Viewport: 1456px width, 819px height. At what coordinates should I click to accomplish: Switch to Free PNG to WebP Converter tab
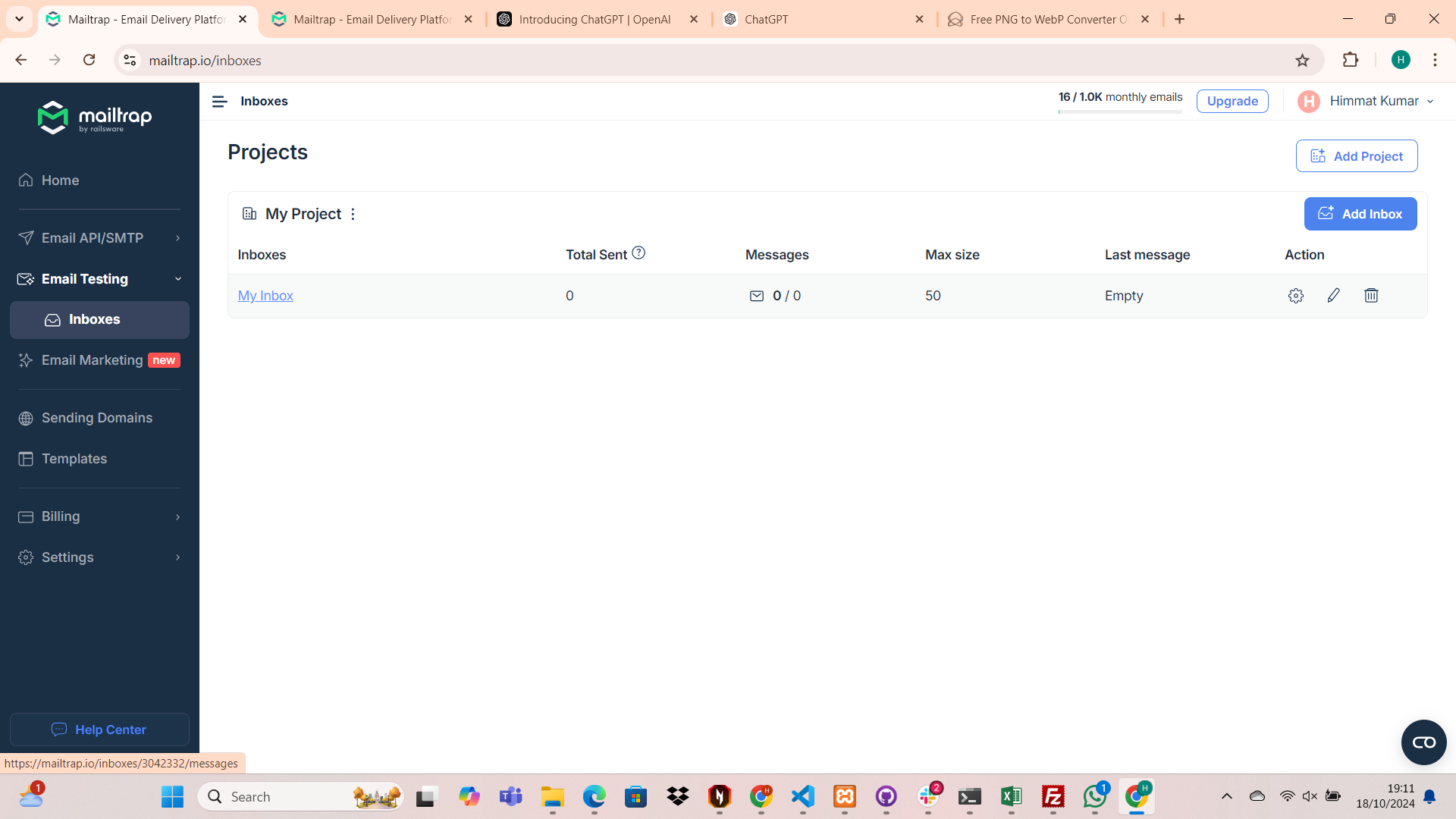pyautogui.click(x=1049, y=19)
